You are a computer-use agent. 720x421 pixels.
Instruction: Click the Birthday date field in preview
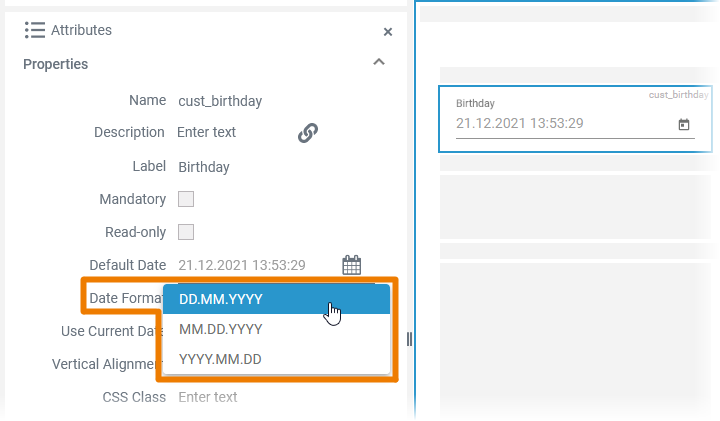(x=560, y=124)
